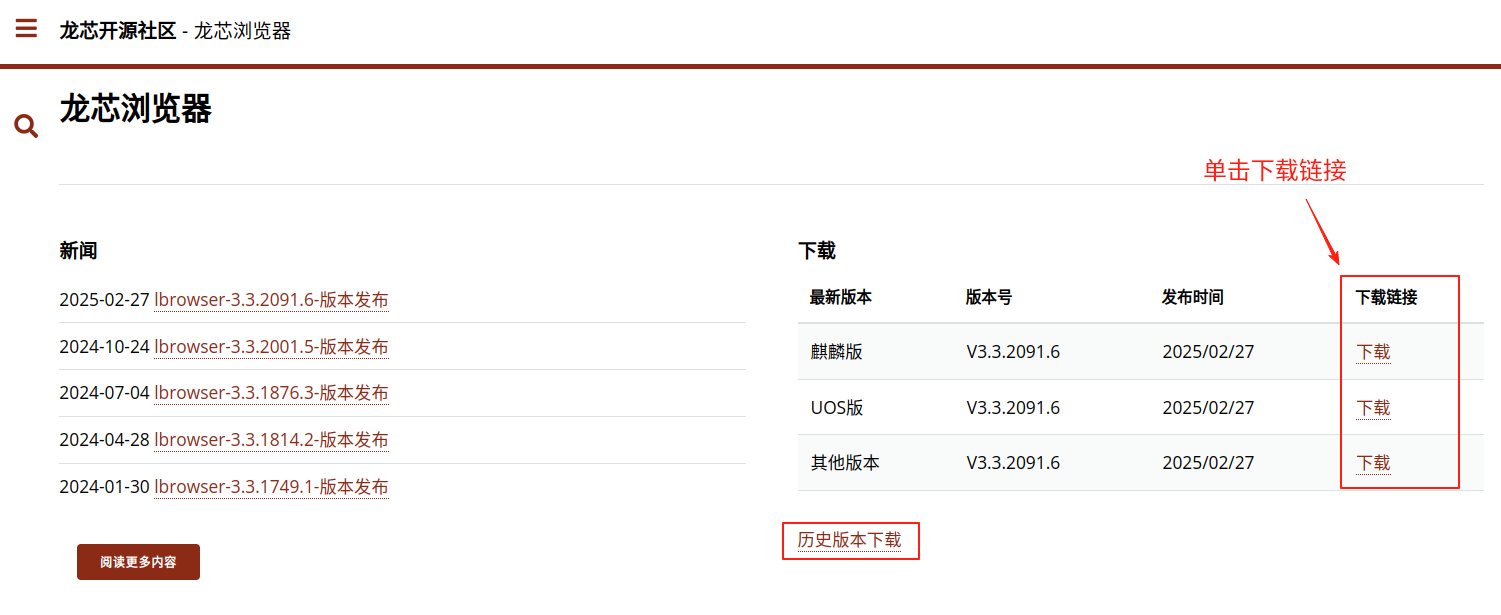Viewport: 1501px width, 615px height.
Task: Open the 历史版本下载 link
Action: click(849, 540)
